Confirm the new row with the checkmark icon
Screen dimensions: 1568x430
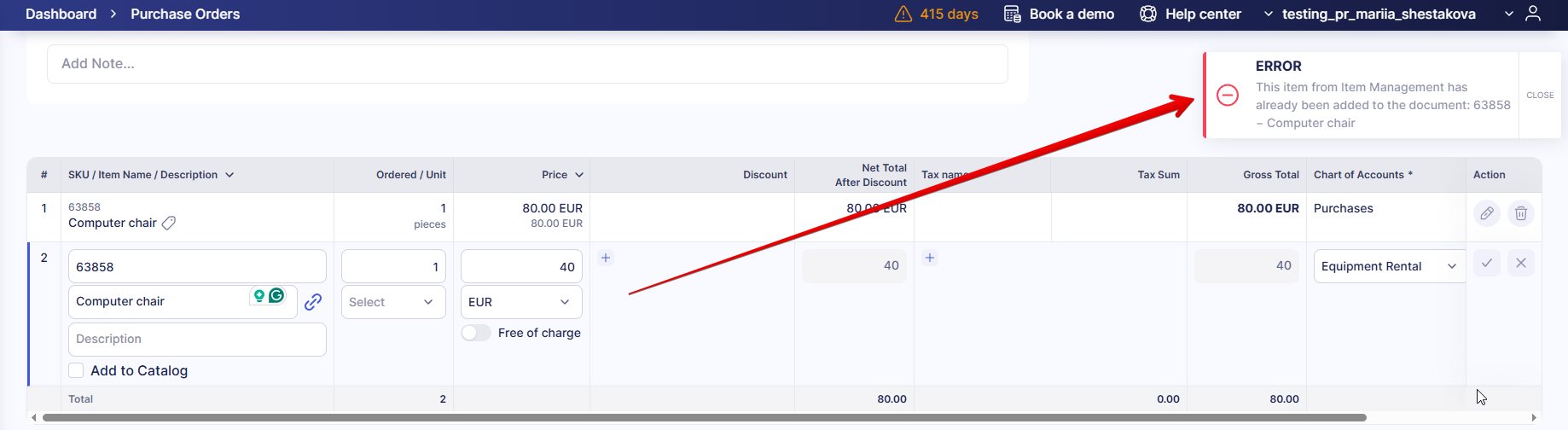click(x=1486, y=263)
